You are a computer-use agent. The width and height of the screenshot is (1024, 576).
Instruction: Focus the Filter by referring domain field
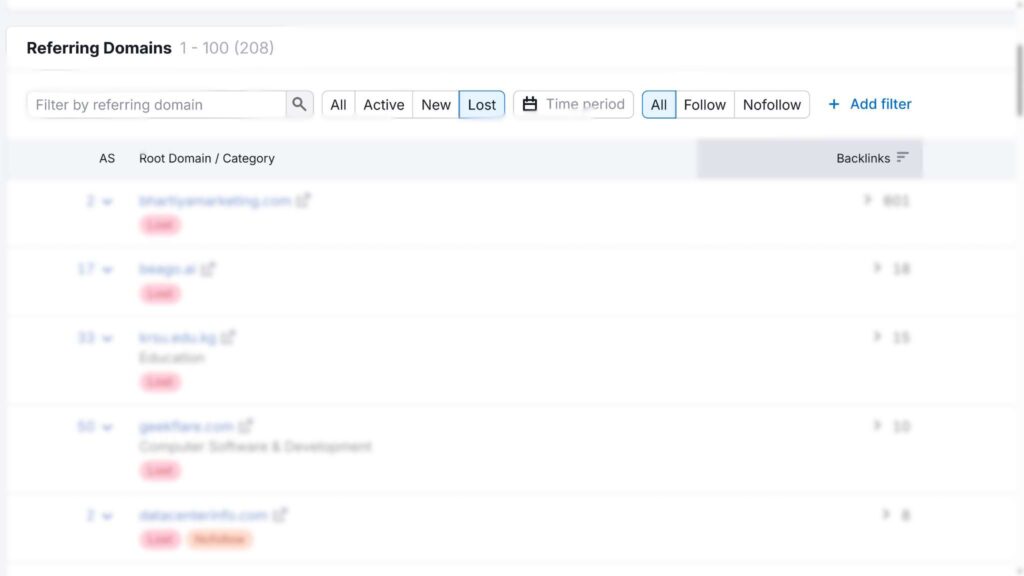[x=156, y=104]
